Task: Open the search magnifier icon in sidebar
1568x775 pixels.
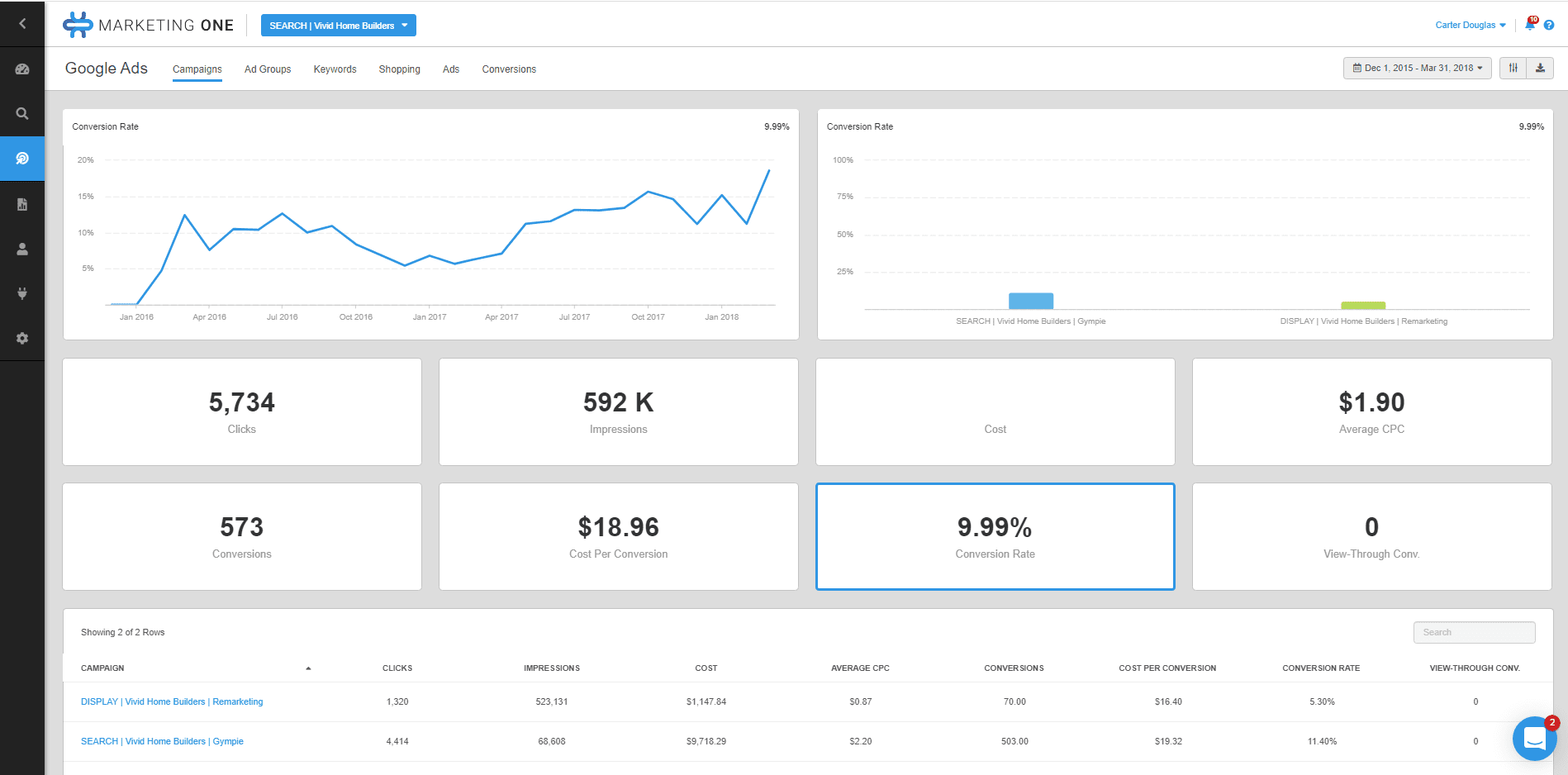Action: click(22, 114)
